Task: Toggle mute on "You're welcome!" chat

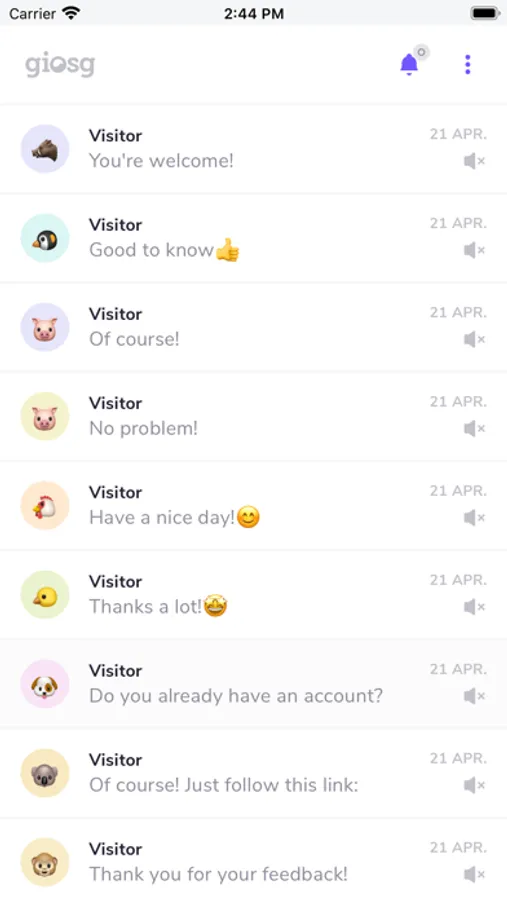Action: click(x=474, y=161)
